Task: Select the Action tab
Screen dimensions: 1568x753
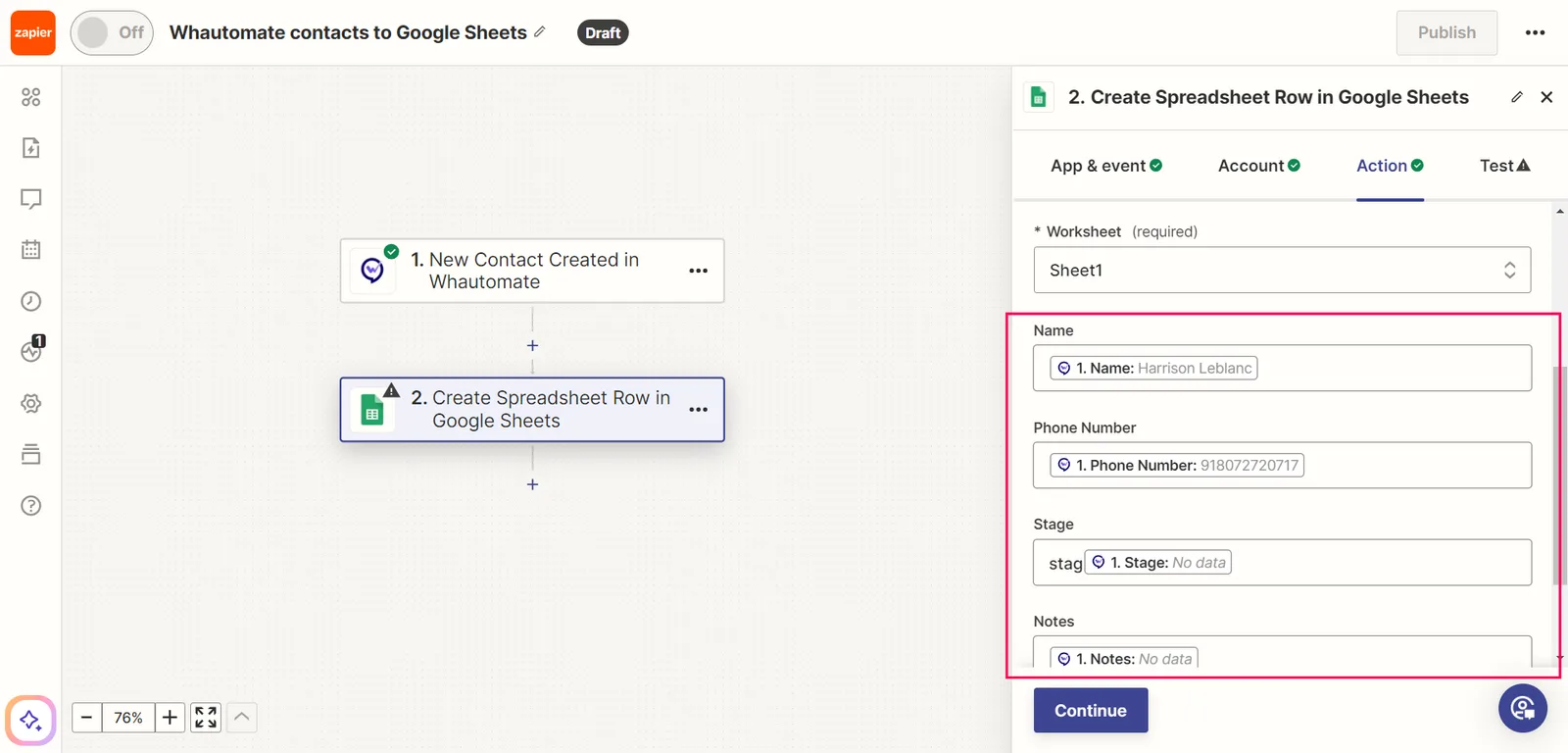Action: [1390, 166]
